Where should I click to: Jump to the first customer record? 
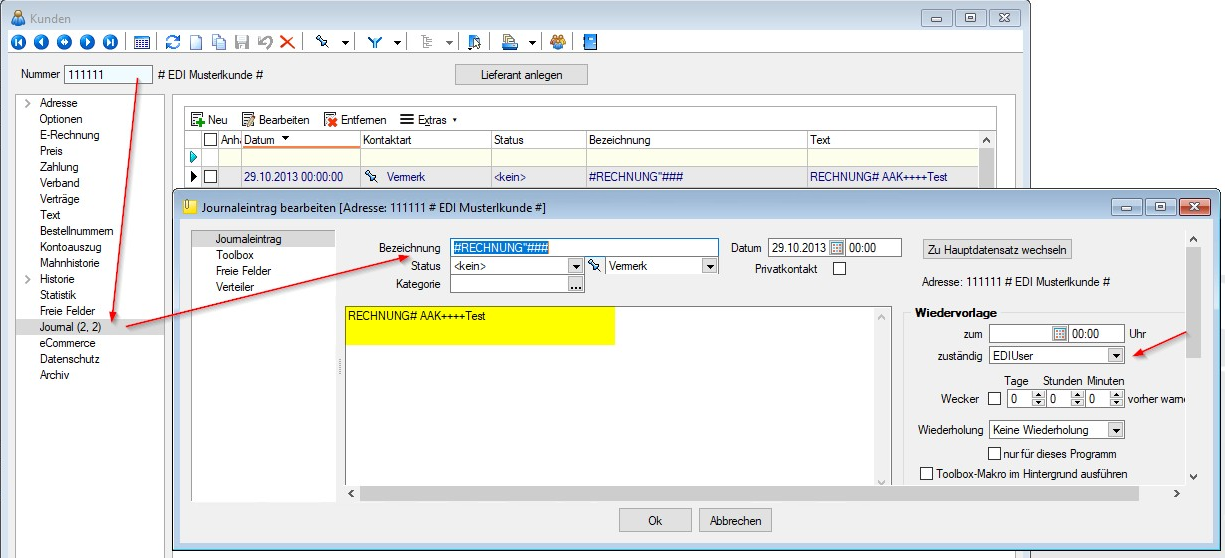17,42
